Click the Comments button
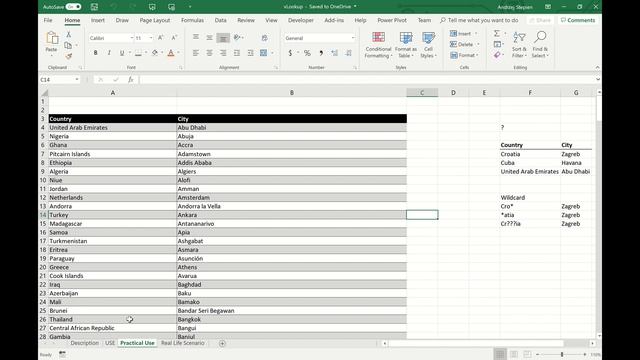The width and height of the screenshot is (640, 360). click(x=578, y=20)
